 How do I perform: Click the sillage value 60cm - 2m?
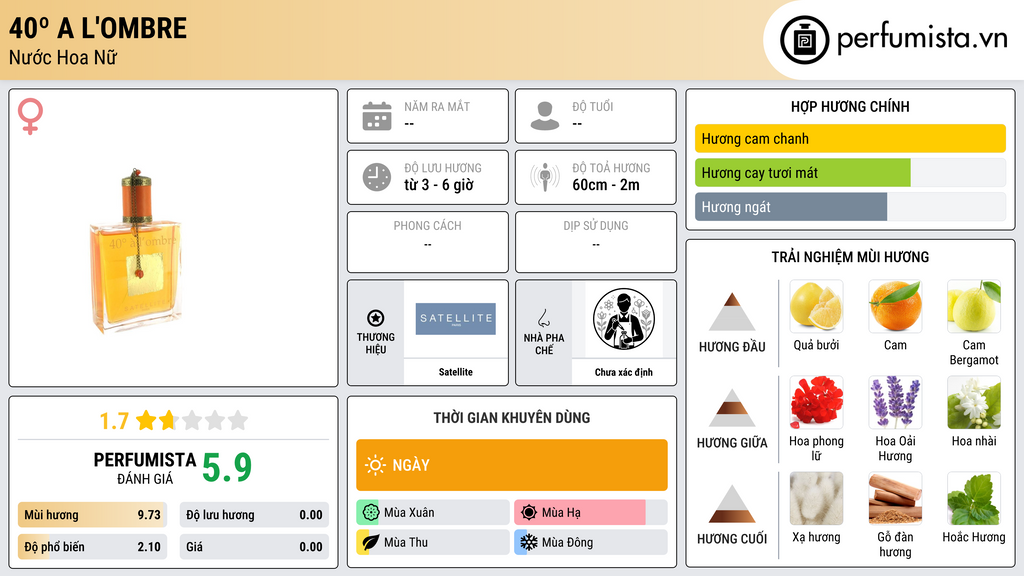[x=606, y=185]
